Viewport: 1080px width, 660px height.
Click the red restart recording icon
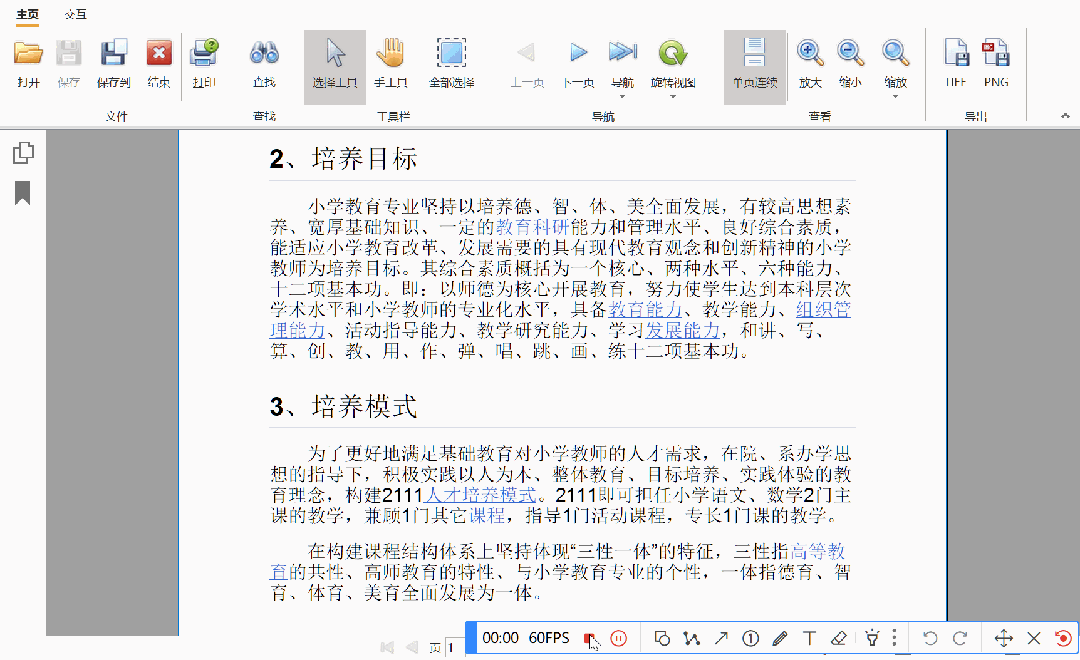1063,639
